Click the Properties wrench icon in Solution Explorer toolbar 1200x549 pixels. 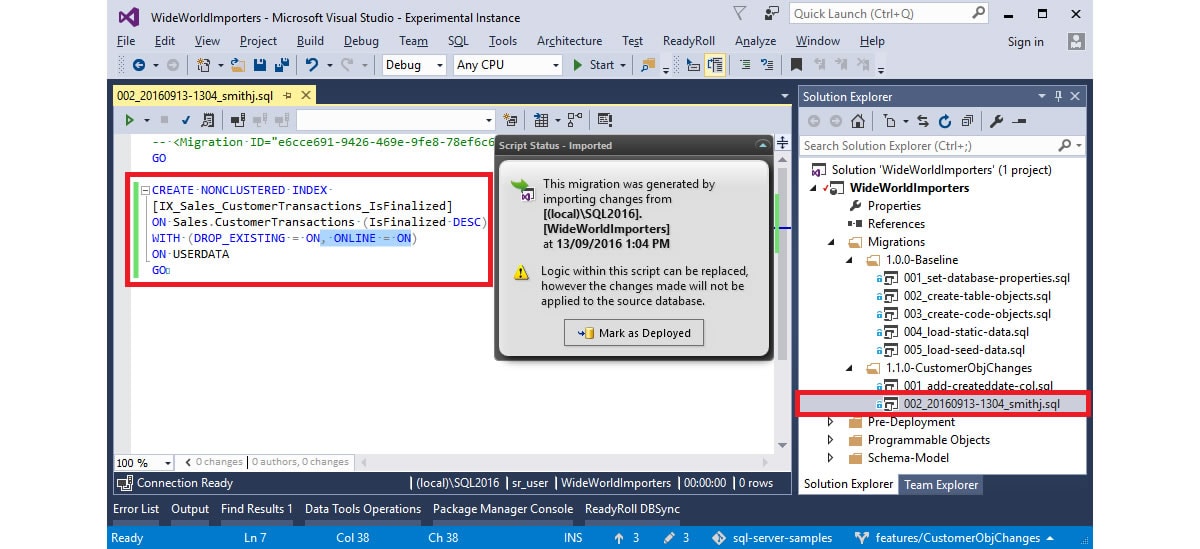click(x=996, y=121)
